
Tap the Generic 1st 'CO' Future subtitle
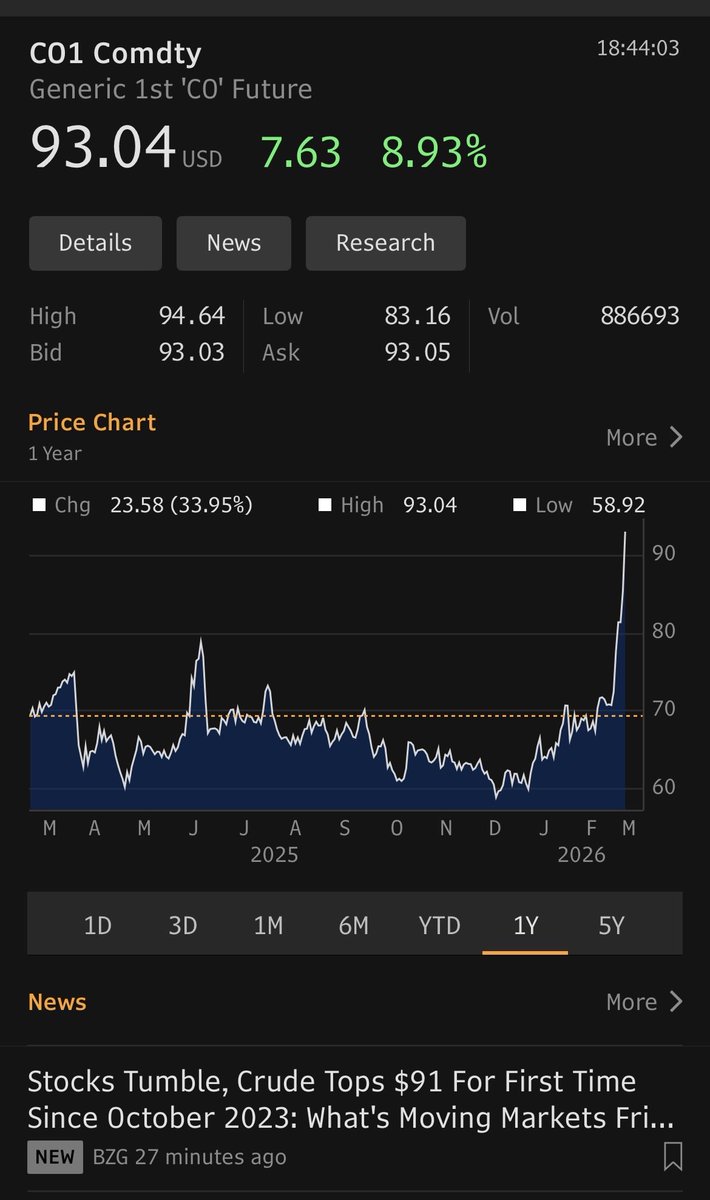click(171, 89)
